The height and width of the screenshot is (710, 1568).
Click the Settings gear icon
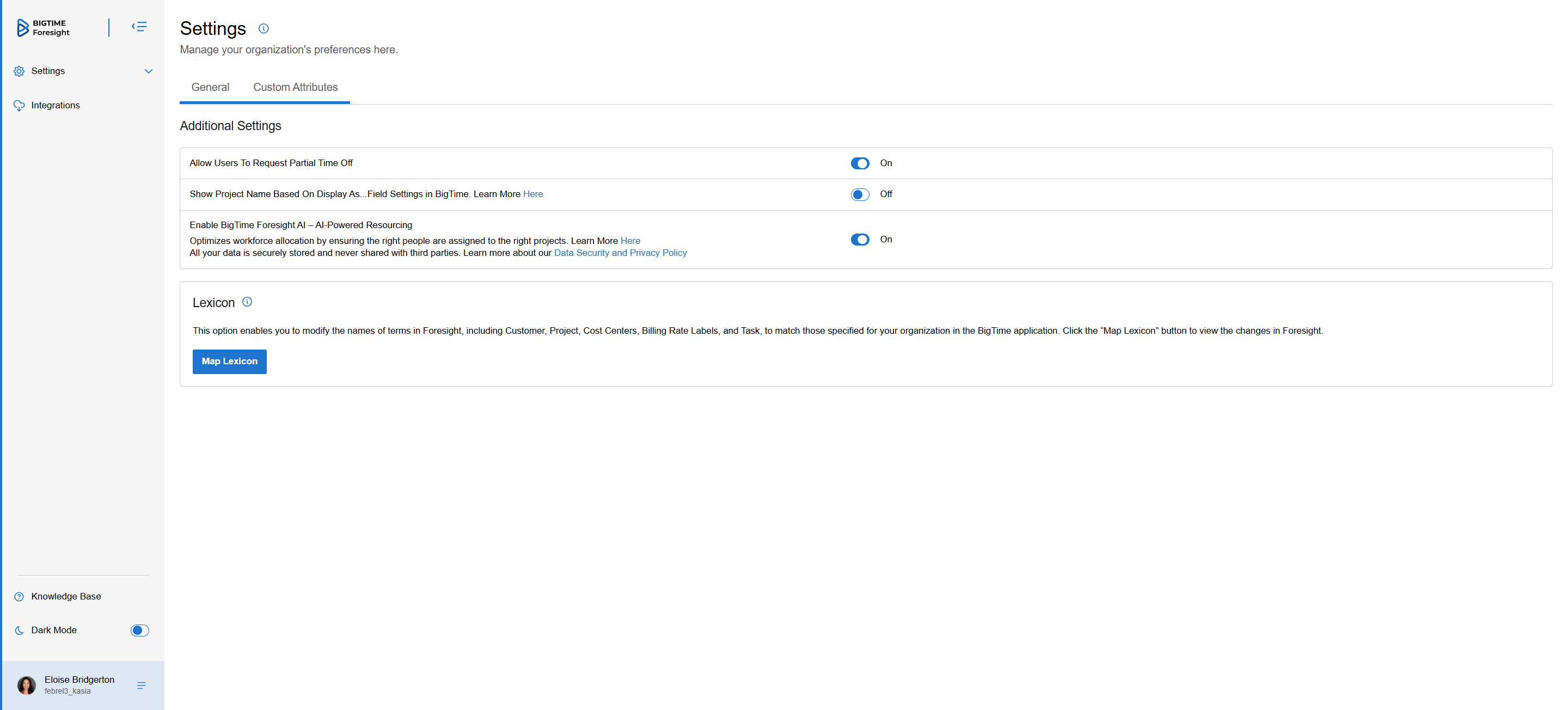coord(20,71)
